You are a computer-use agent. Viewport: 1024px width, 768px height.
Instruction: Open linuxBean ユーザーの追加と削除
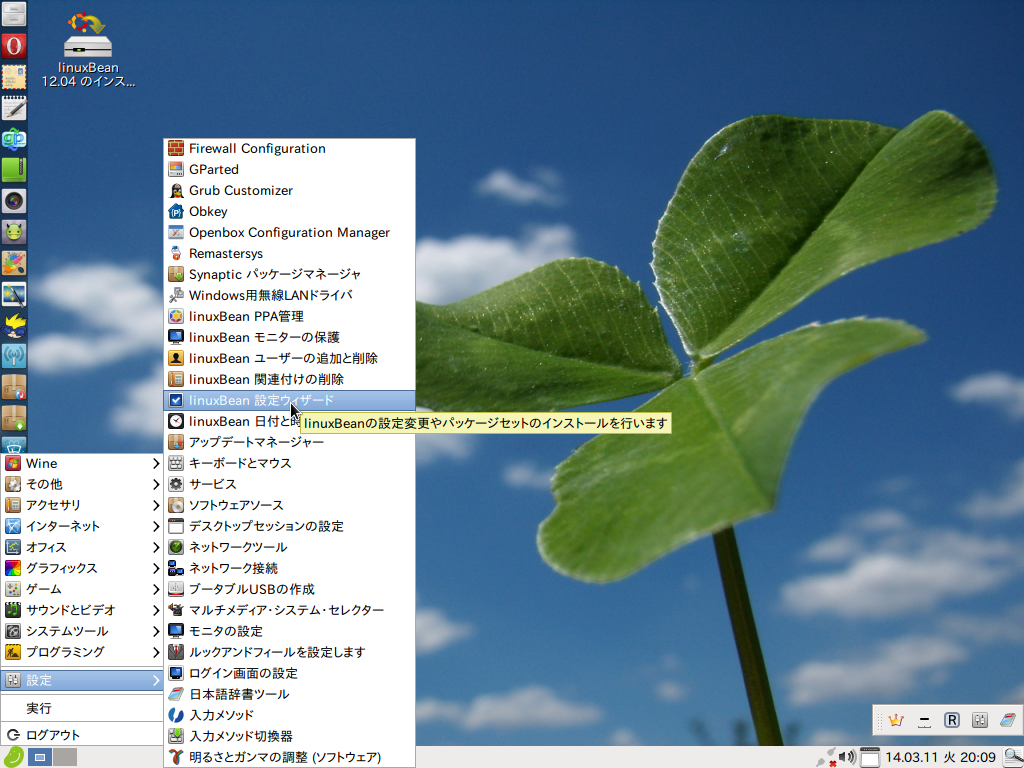(289, 359)
